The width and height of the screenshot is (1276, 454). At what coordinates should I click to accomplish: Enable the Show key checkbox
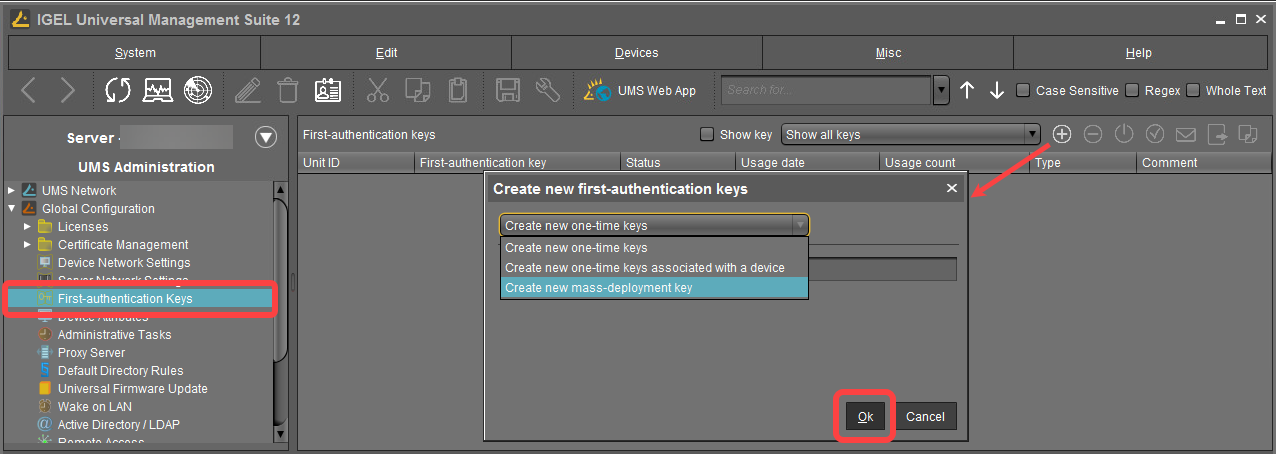pos(707,134)
